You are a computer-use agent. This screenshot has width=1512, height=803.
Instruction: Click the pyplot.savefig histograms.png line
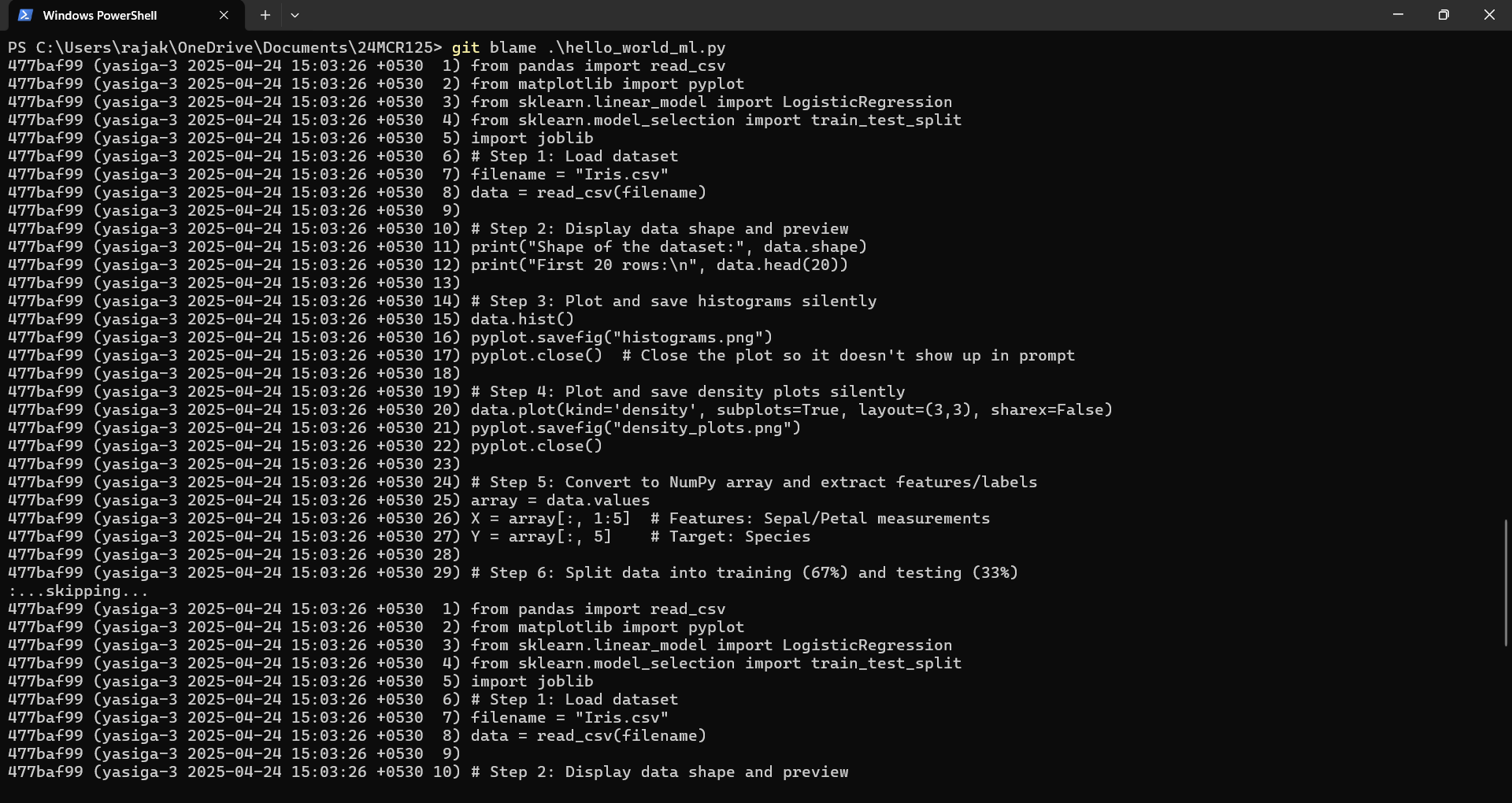click(x=621, y=338)
